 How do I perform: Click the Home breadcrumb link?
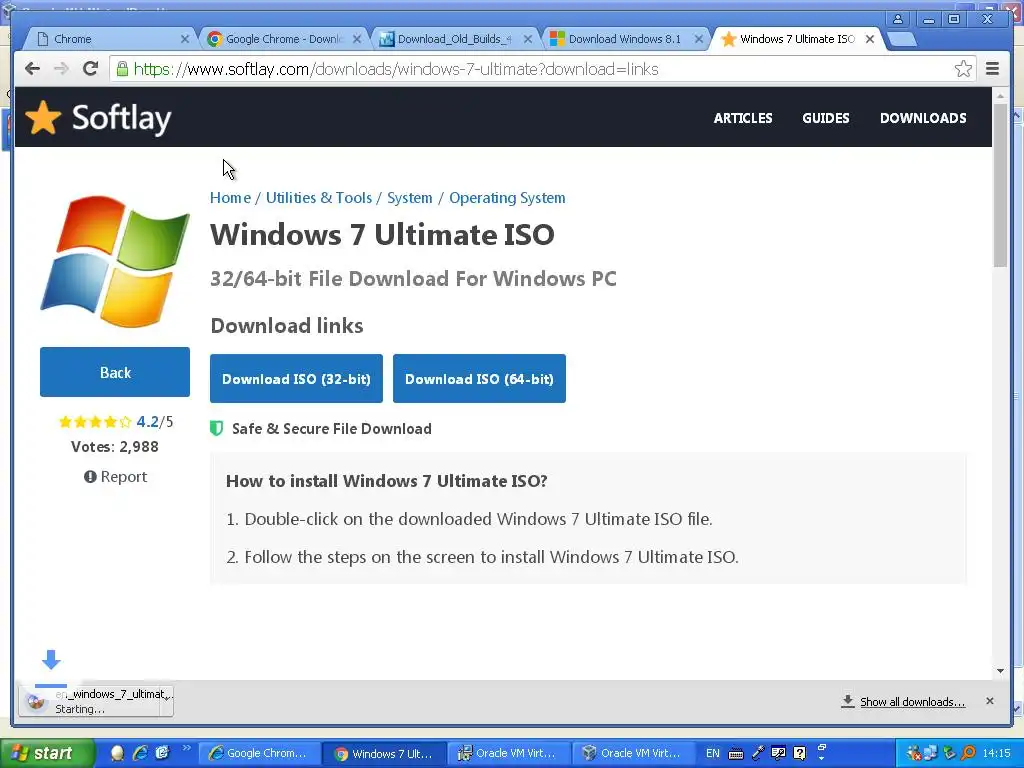(230, 198)
